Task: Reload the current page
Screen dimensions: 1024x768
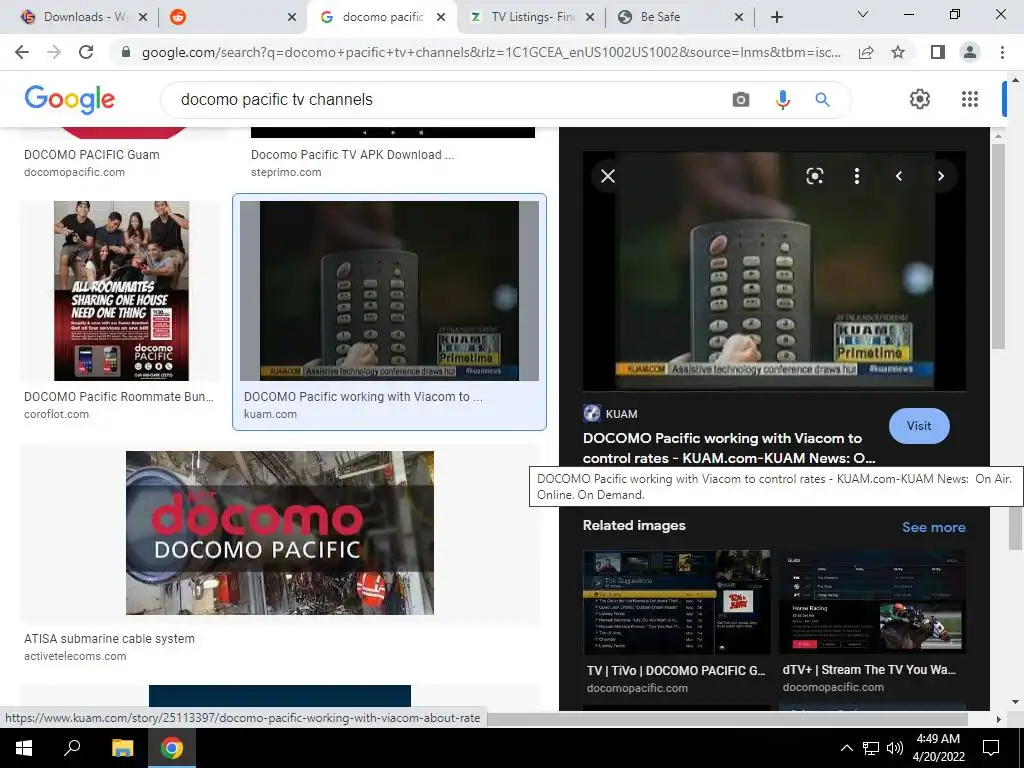Action: (x=86, y=52)
